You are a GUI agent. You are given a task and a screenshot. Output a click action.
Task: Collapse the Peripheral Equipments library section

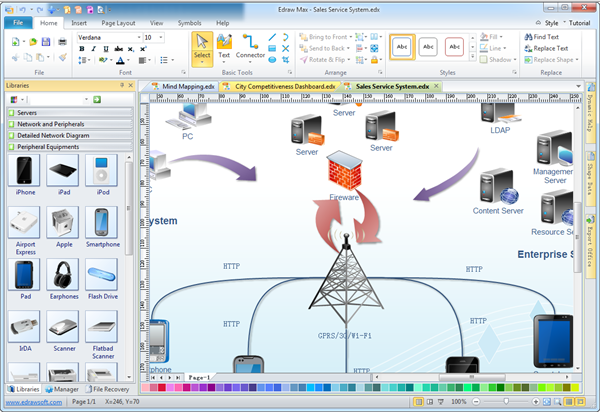point(70,147)
